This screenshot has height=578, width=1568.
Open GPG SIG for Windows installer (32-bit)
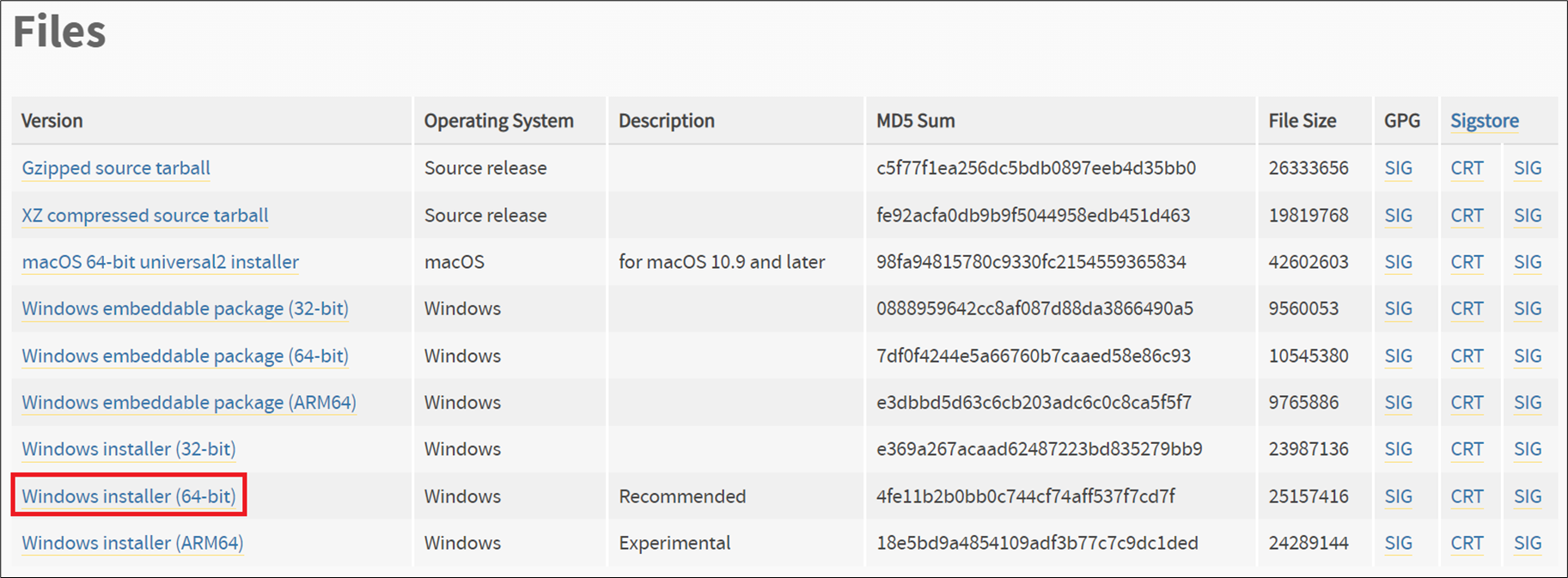point(1399,449)
